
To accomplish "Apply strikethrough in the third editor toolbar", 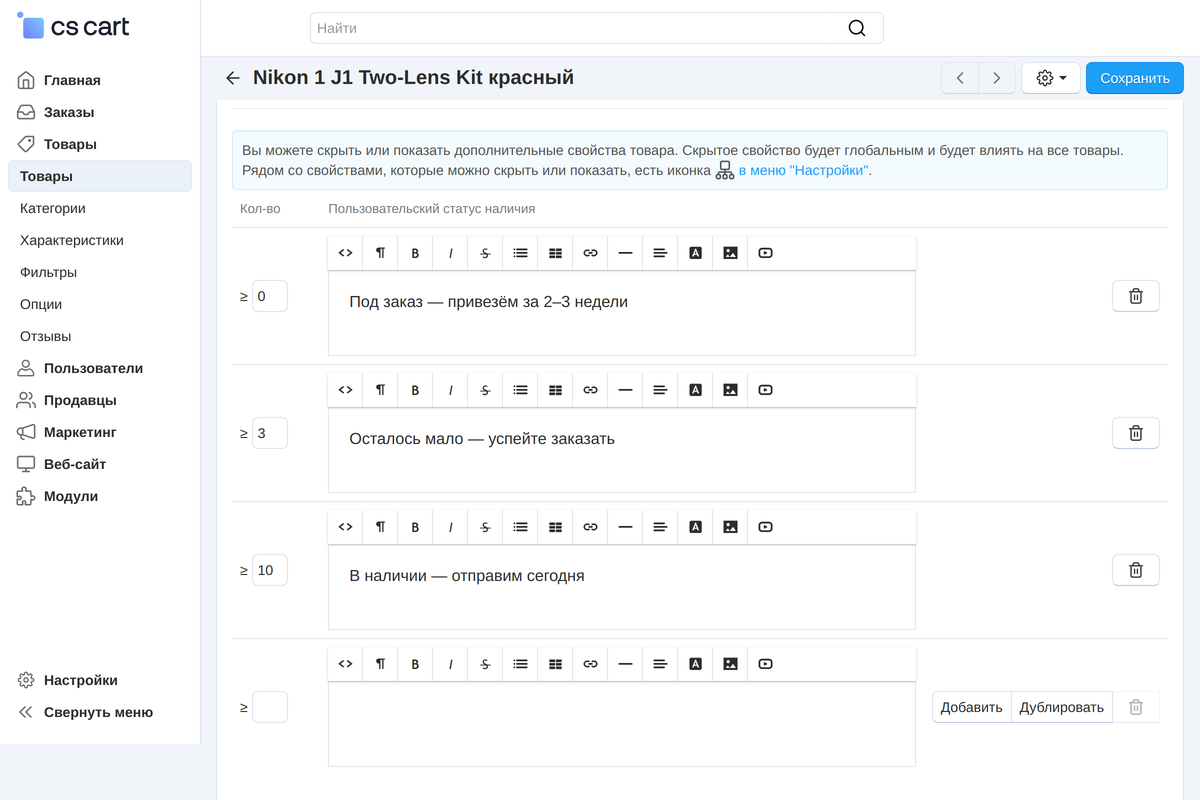I will point(485,527).
